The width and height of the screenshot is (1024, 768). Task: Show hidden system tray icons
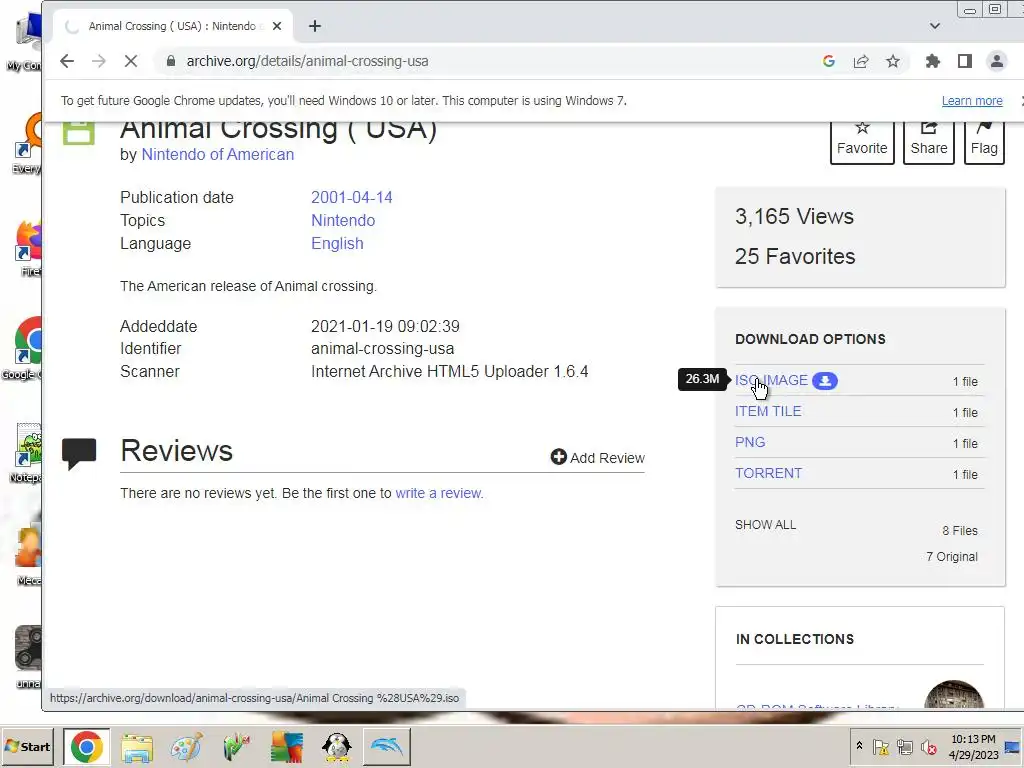pos(859,746)
